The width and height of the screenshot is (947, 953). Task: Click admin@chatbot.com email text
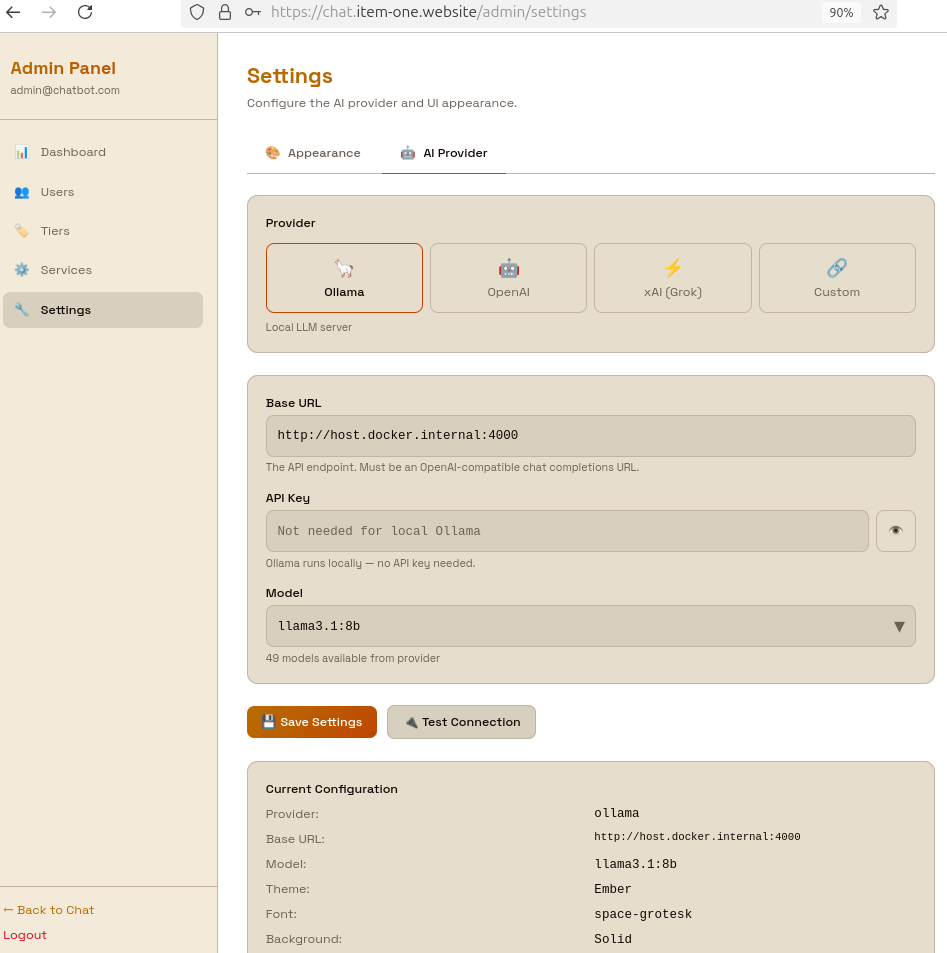pyautogui.click(x=65, y=90)
